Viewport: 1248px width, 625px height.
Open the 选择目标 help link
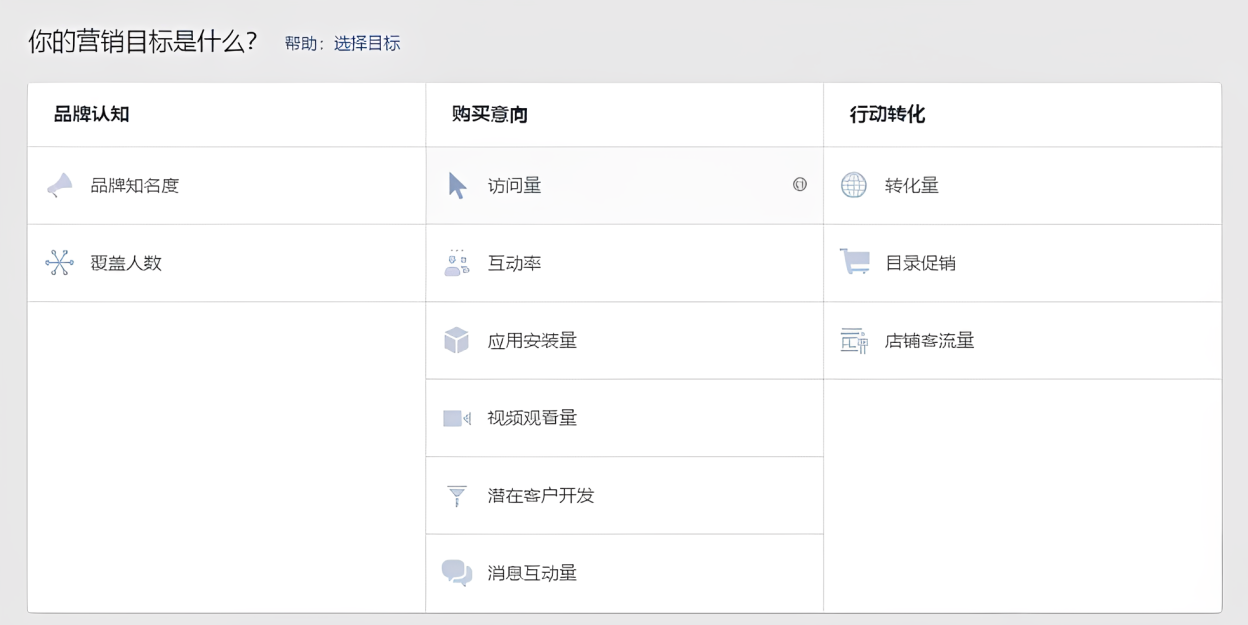367,43
